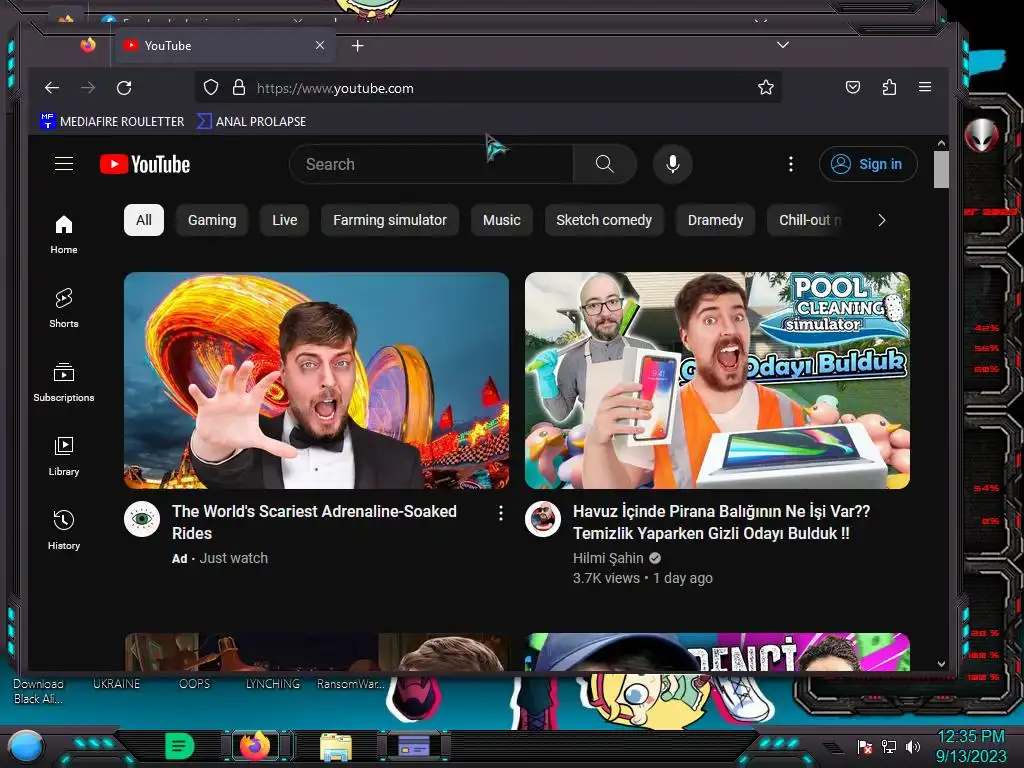Select the Music filter chip
The height and width of the screenshot is (768, 1024).
(502, 220)
